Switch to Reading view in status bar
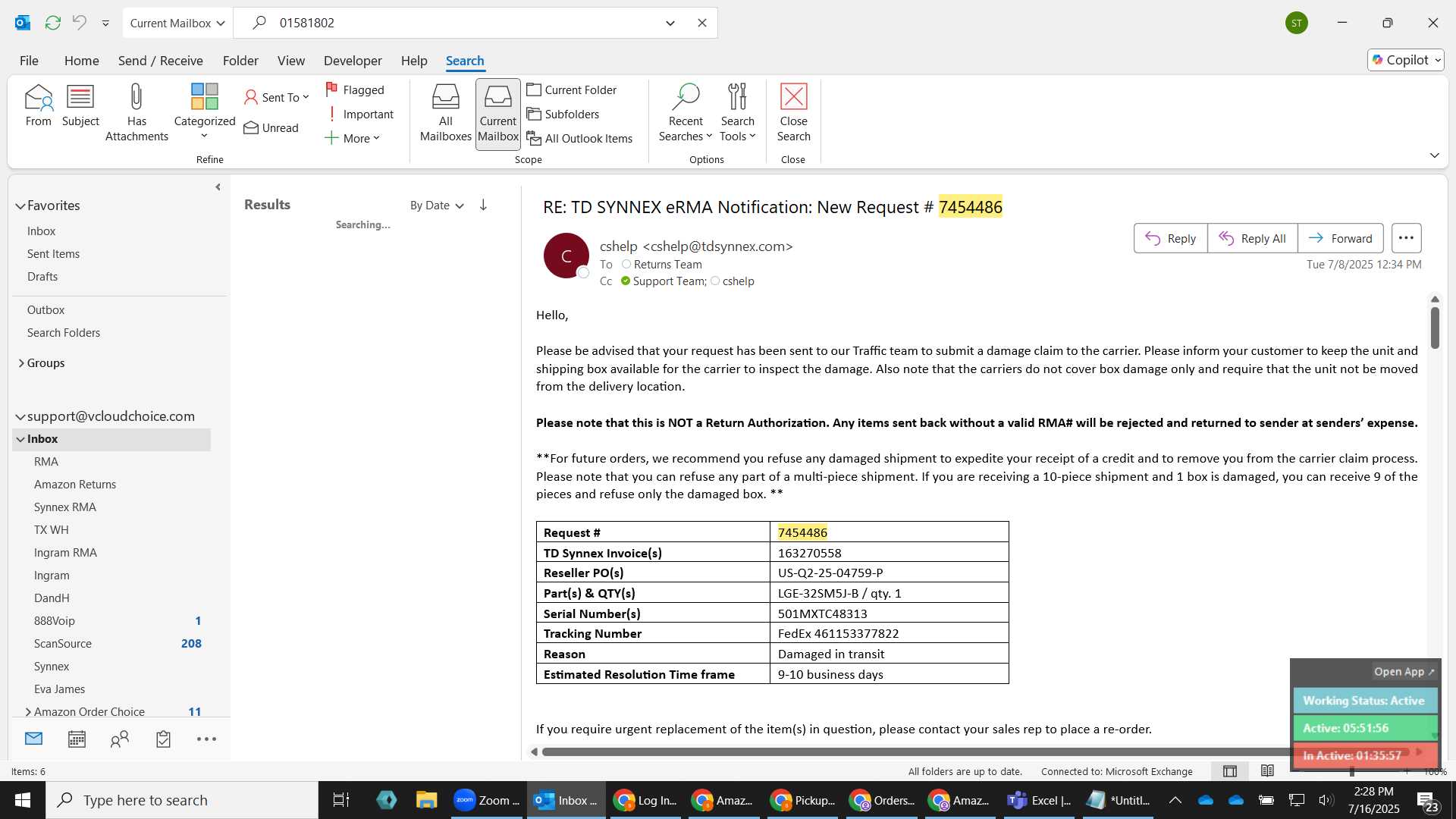The height and width of the screenshot is (819, 1456). [x=1267, y=771]
